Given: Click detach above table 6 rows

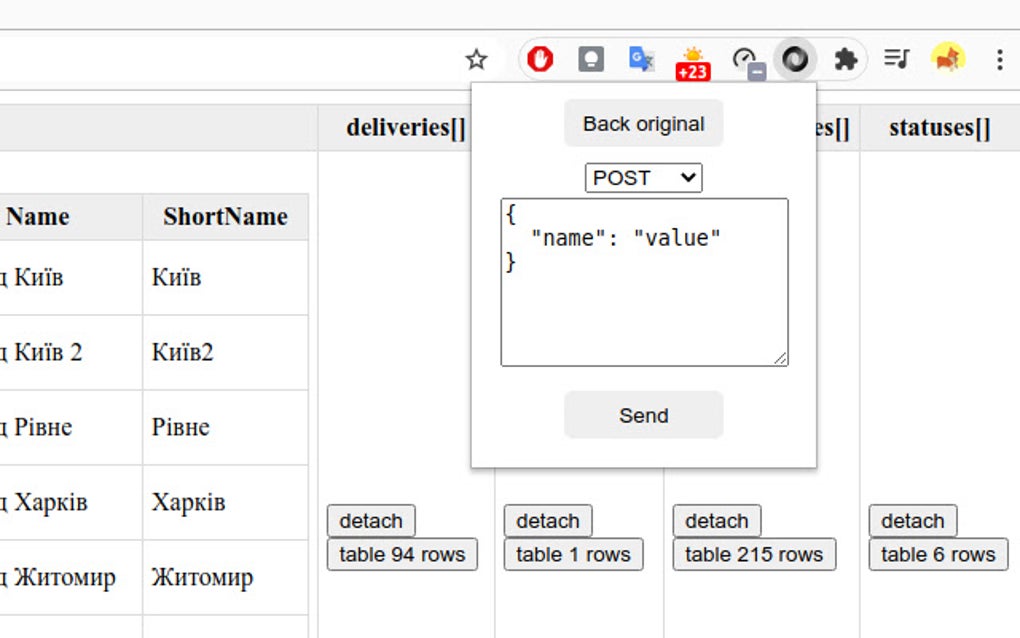Looking at the screenshot, I should click(913, 520).
